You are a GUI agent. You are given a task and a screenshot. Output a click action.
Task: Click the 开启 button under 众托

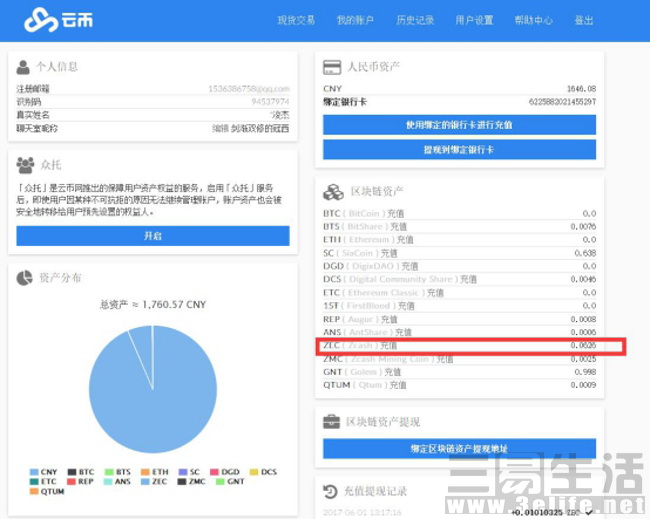pos(153,236)
